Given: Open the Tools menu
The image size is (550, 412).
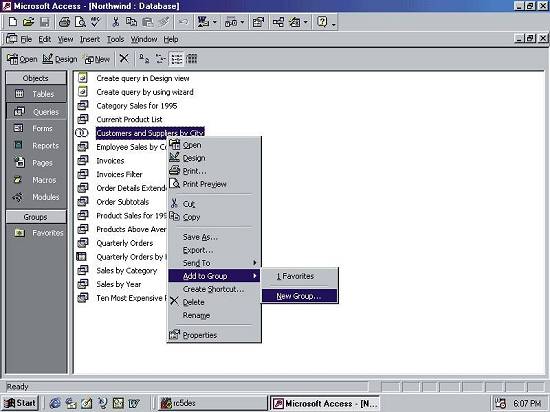Looking at the screenshot, I should [115, 39].
